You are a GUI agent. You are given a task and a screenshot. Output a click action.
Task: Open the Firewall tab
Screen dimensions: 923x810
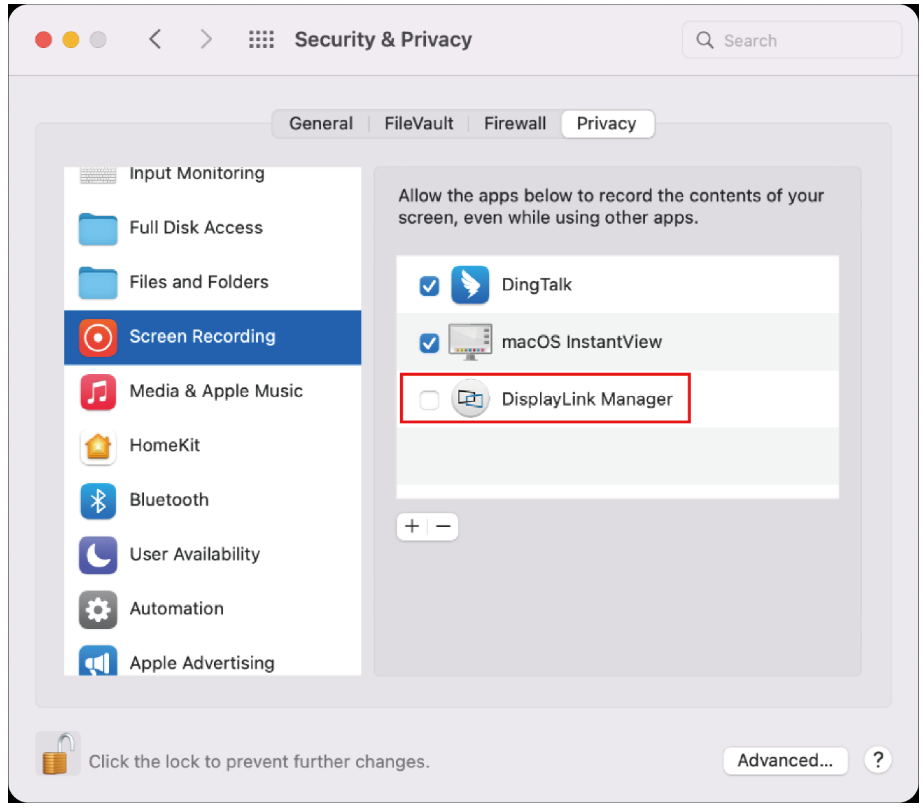(515, 124)
